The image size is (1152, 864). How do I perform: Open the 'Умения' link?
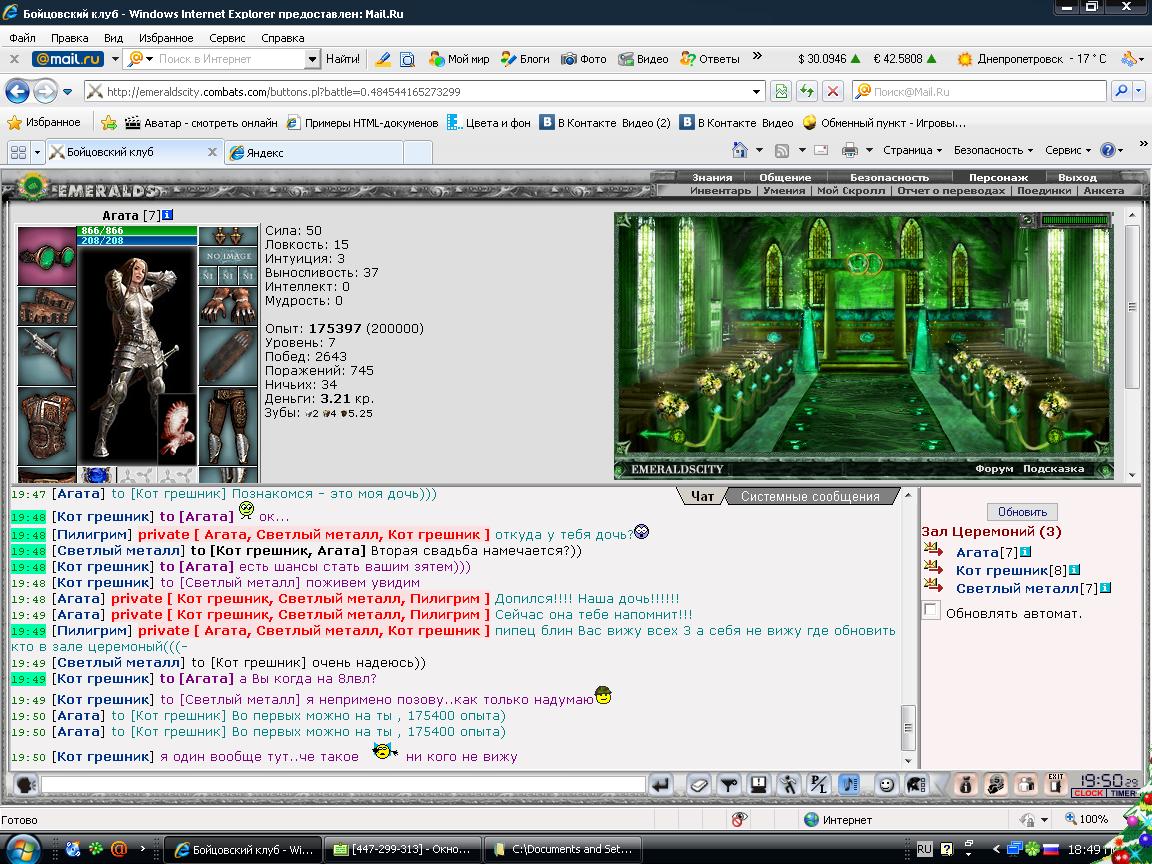pyautogui.click(x=784, y=190)
